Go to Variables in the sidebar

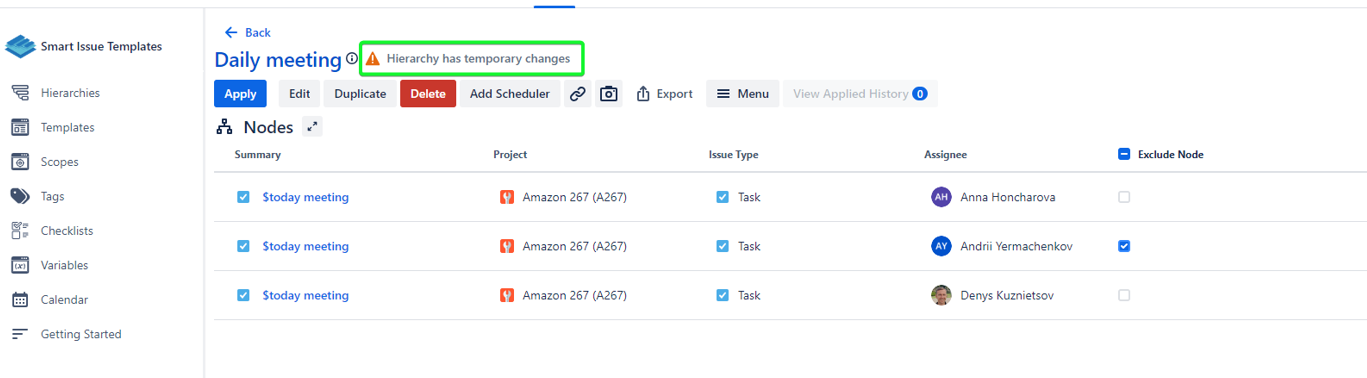[64, 265]
